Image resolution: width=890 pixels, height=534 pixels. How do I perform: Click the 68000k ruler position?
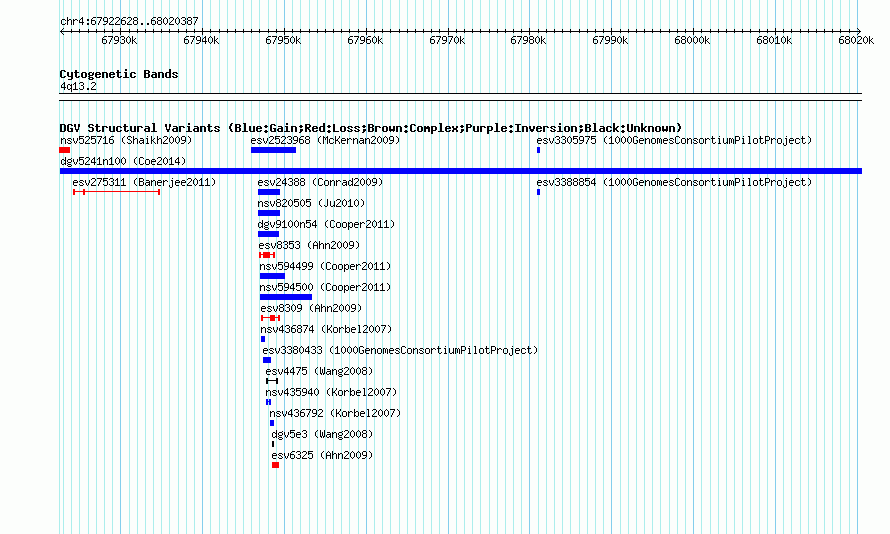point(692,40)
